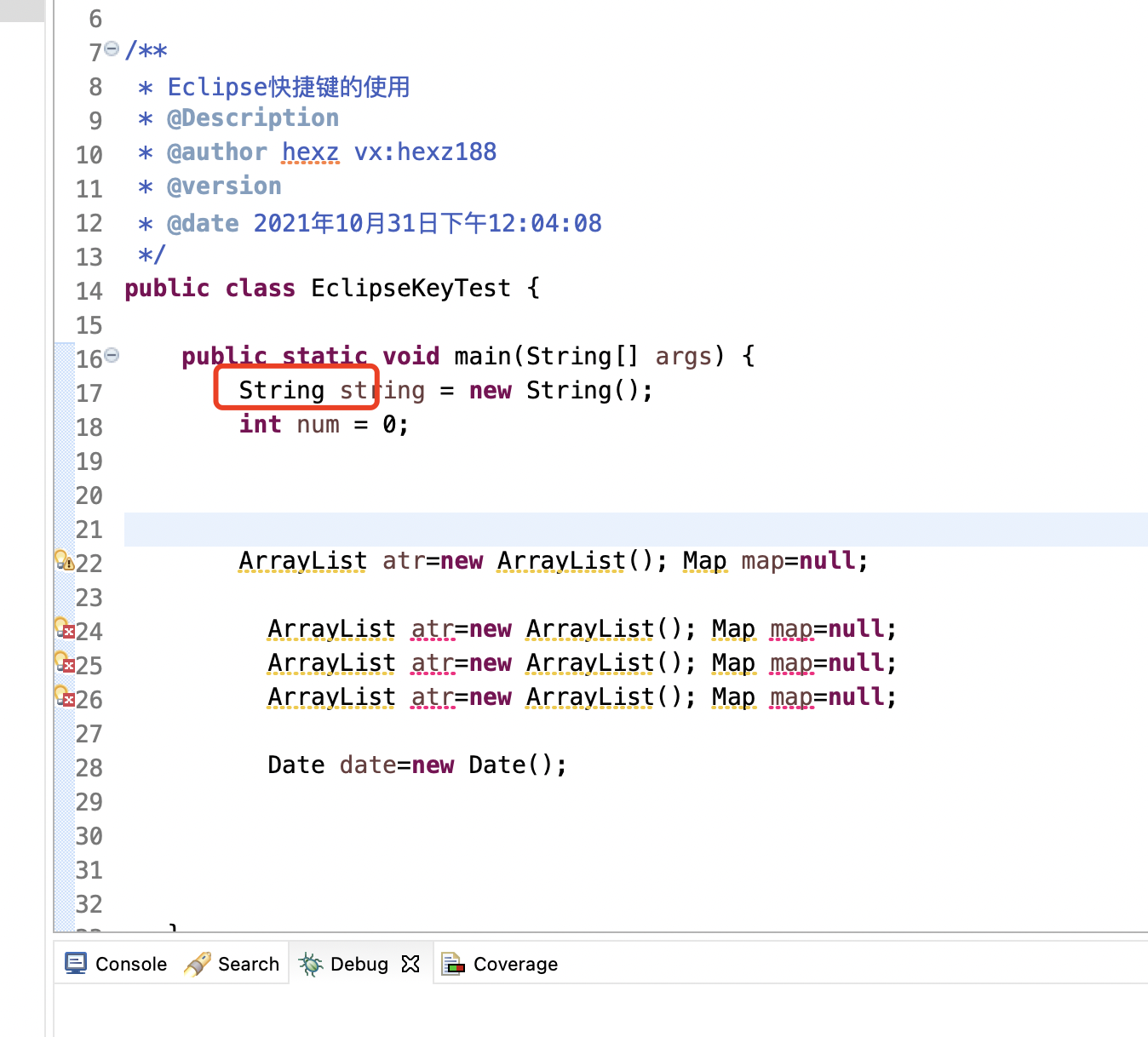
Task: Collapse the main method at line 16
Action: pos(112,356)
